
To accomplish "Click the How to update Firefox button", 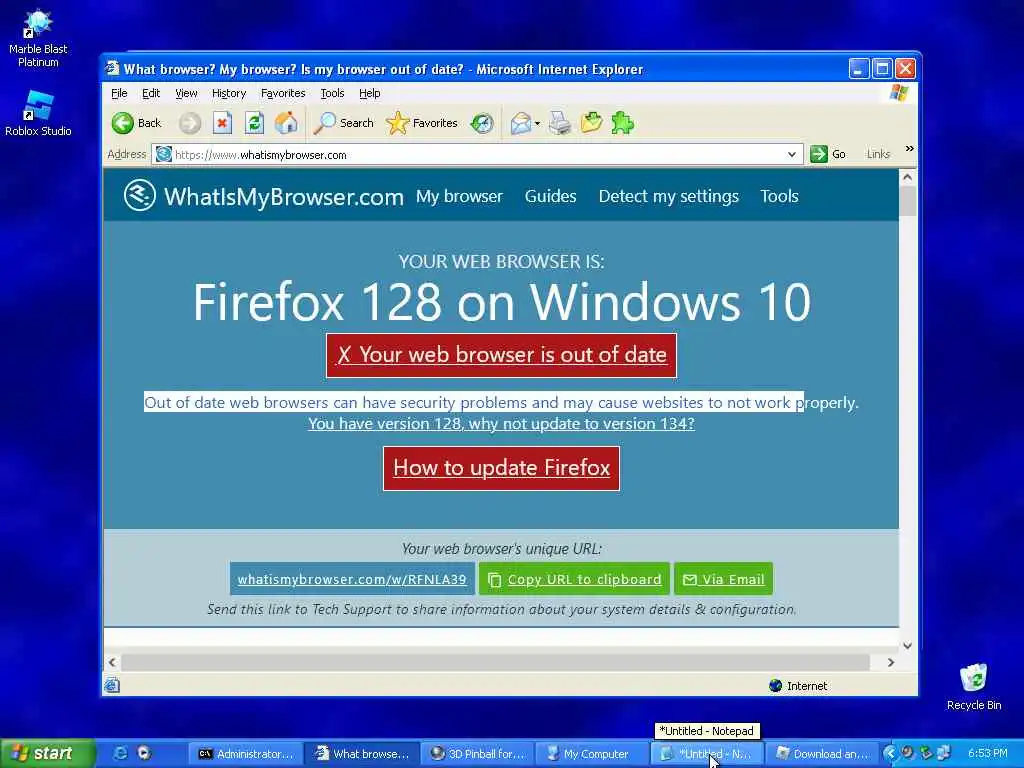I will (502, 468).
